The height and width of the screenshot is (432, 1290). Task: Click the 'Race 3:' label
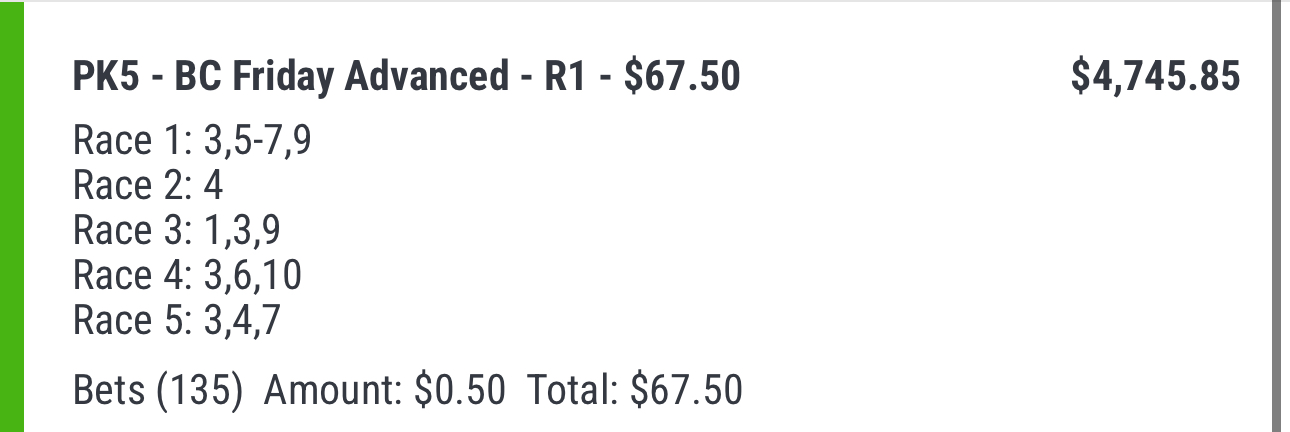(x=133, y=231)
